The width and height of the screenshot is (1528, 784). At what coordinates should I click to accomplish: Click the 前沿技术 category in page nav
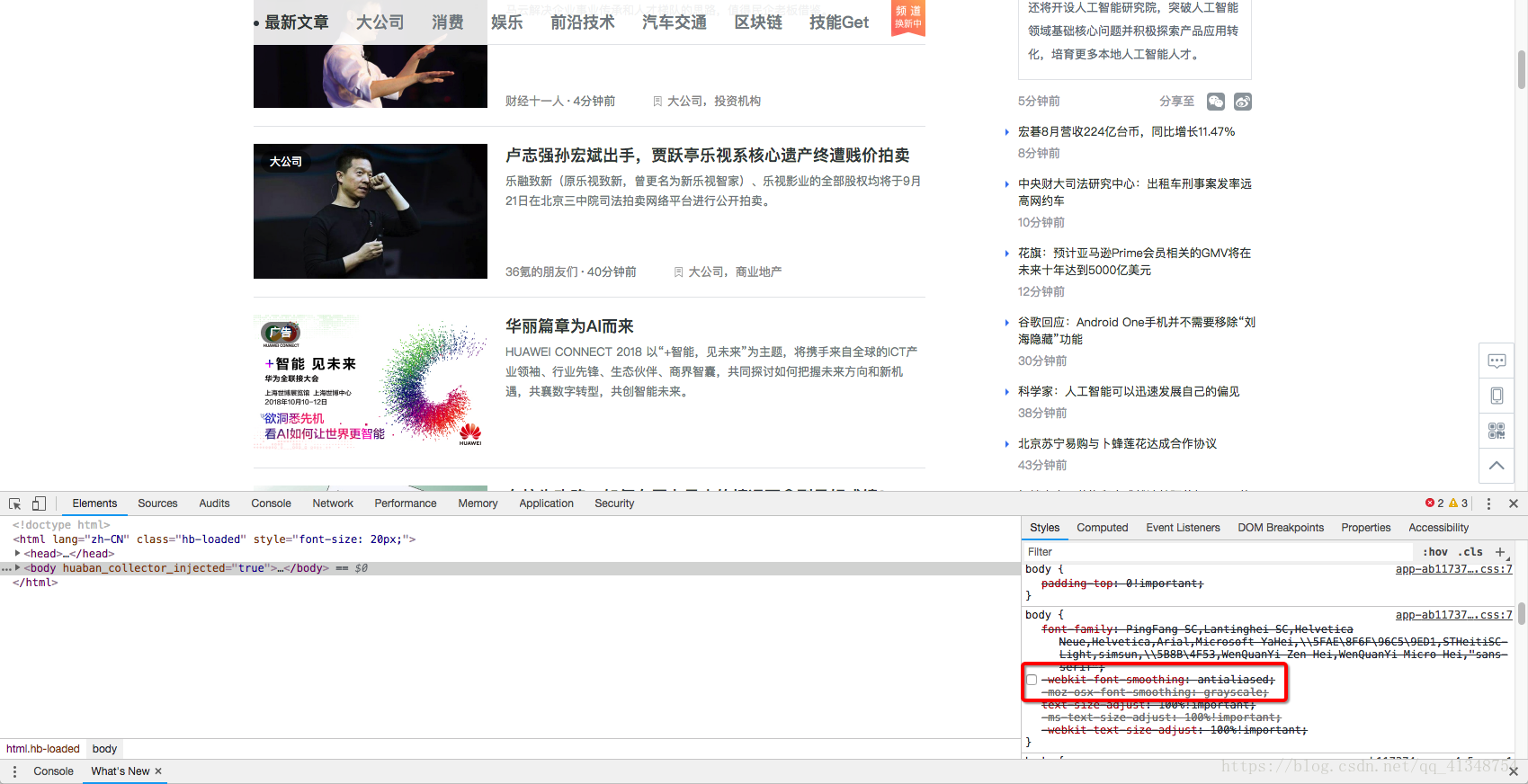coord(583,22)
